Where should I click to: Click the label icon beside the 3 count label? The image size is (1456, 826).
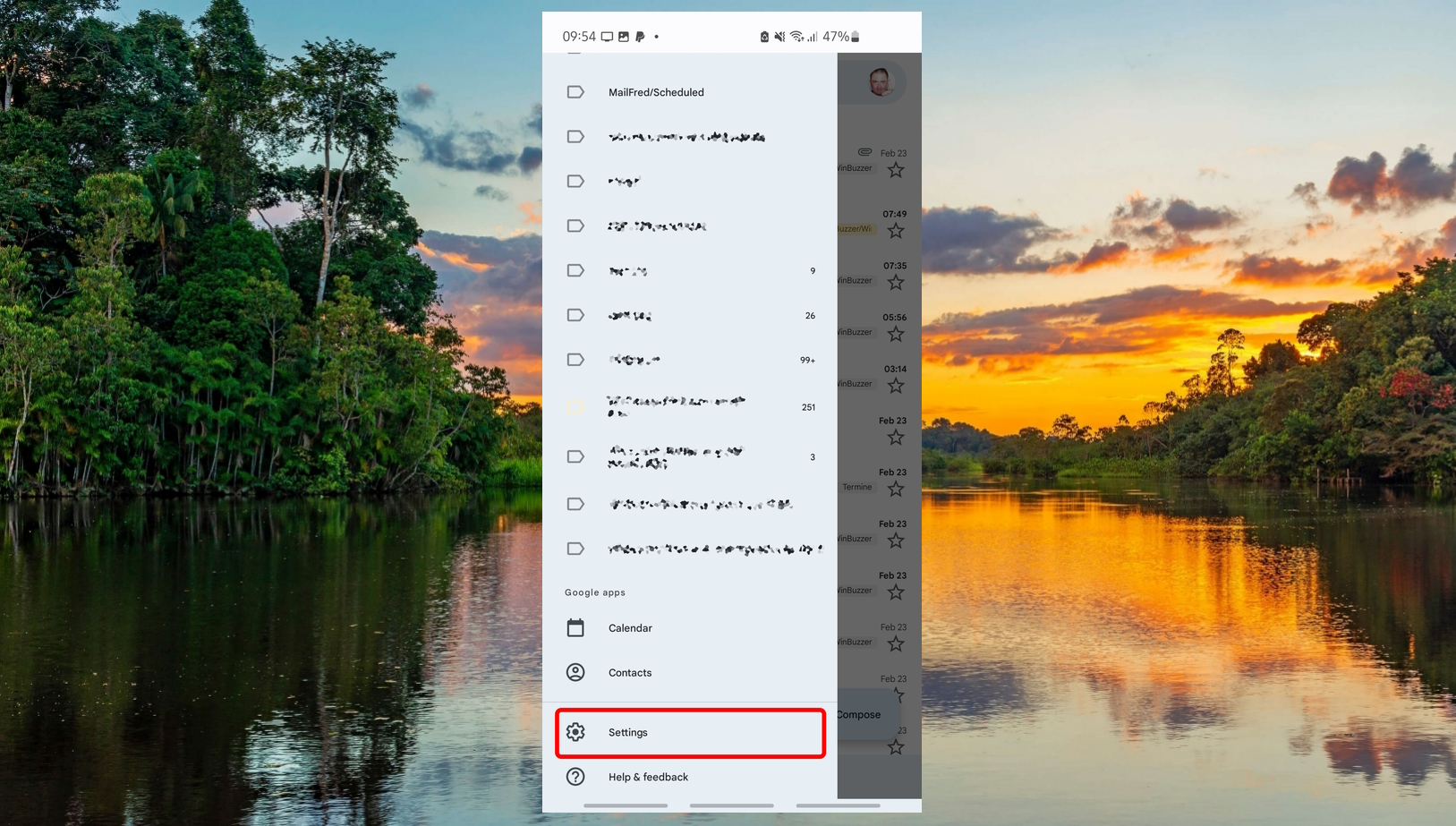pyautogui.click(x=575, y=456)
